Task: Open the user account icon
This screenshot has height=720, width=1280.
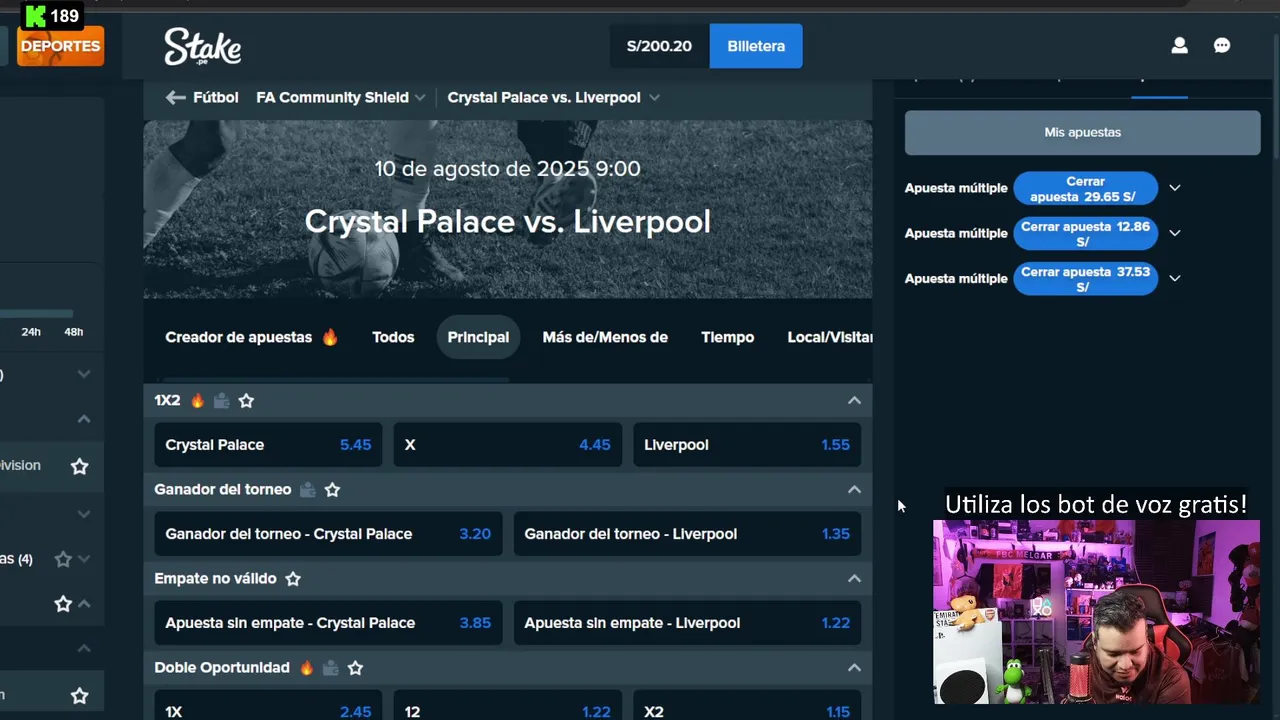Action: (x=1179, y=46)
